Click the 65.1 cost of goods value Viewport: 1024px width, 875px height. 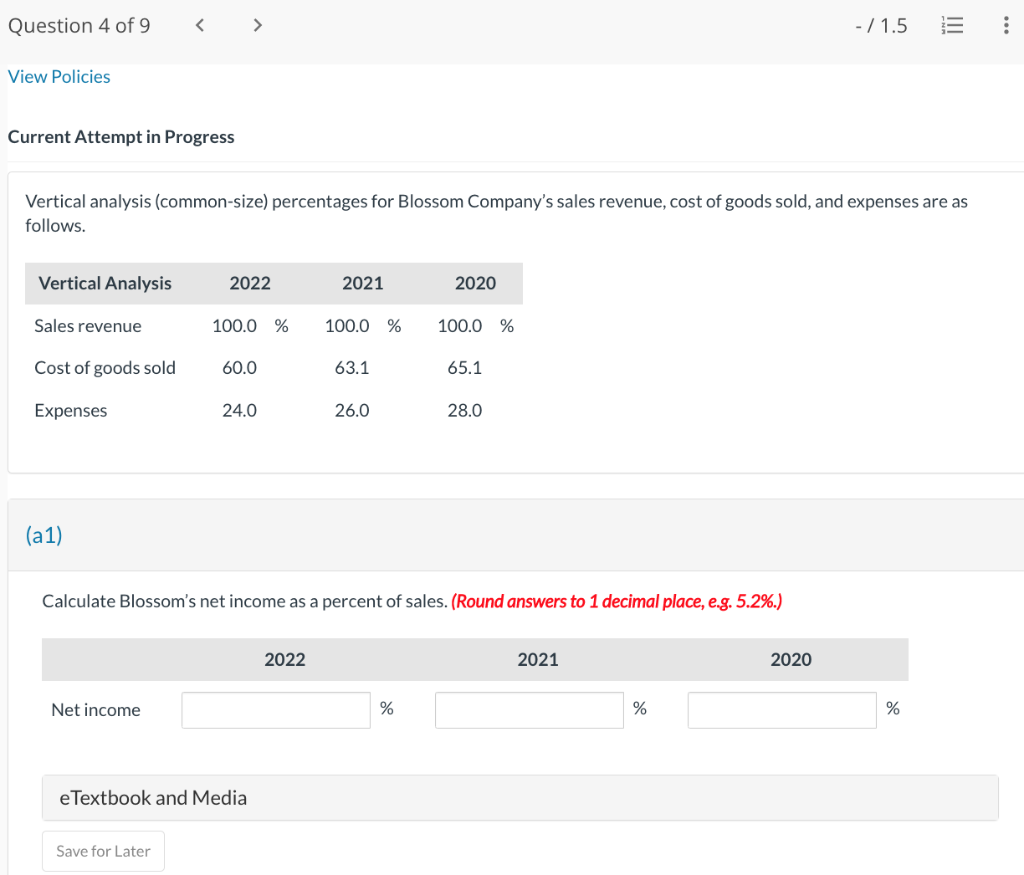[x=464, y=368]
